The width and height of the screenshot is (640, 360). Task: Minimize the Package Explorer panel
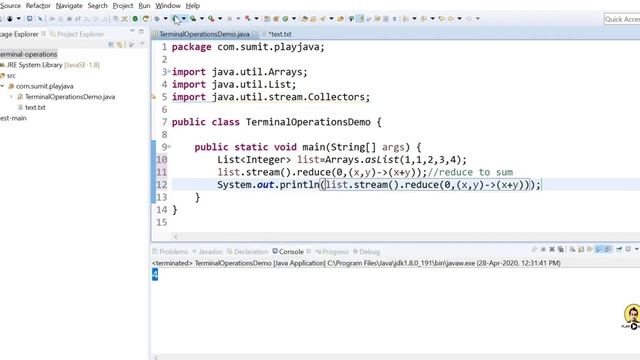pos(132,31)
